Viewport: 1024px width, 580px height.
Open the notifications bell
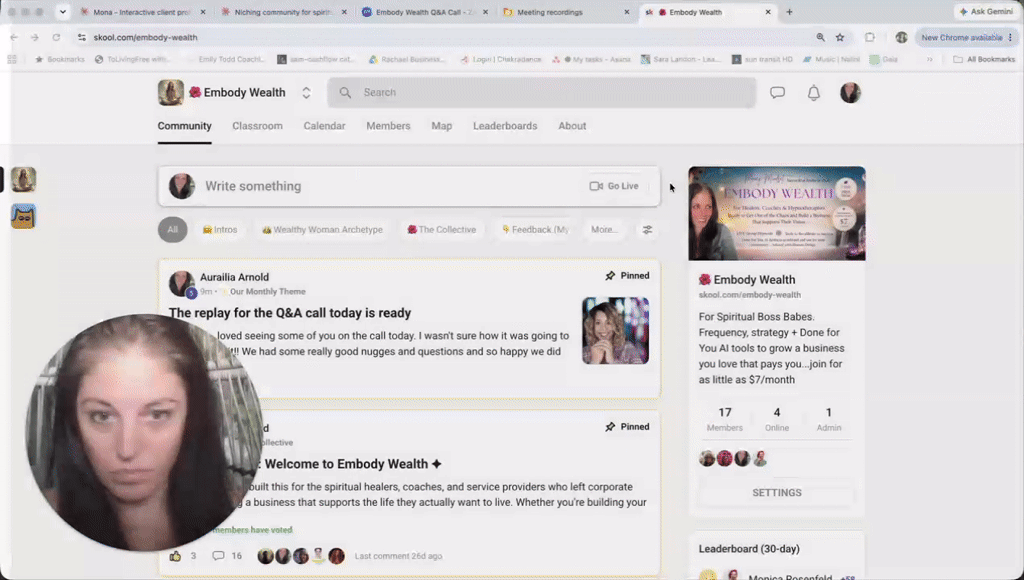[x=814, y=93]
